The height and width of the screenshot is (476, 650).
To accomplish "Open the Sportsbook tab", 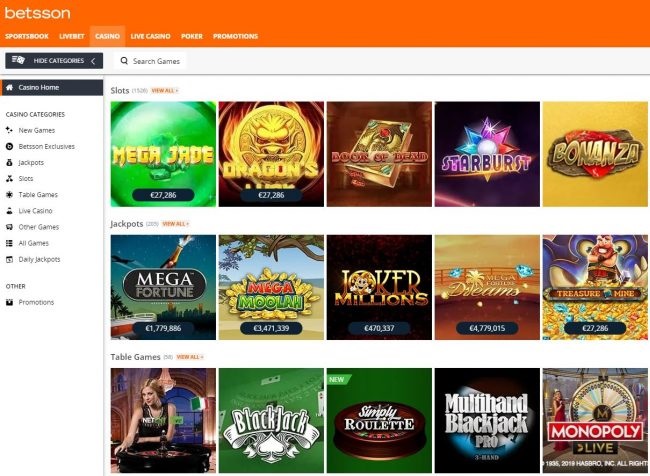I will 27,36.
